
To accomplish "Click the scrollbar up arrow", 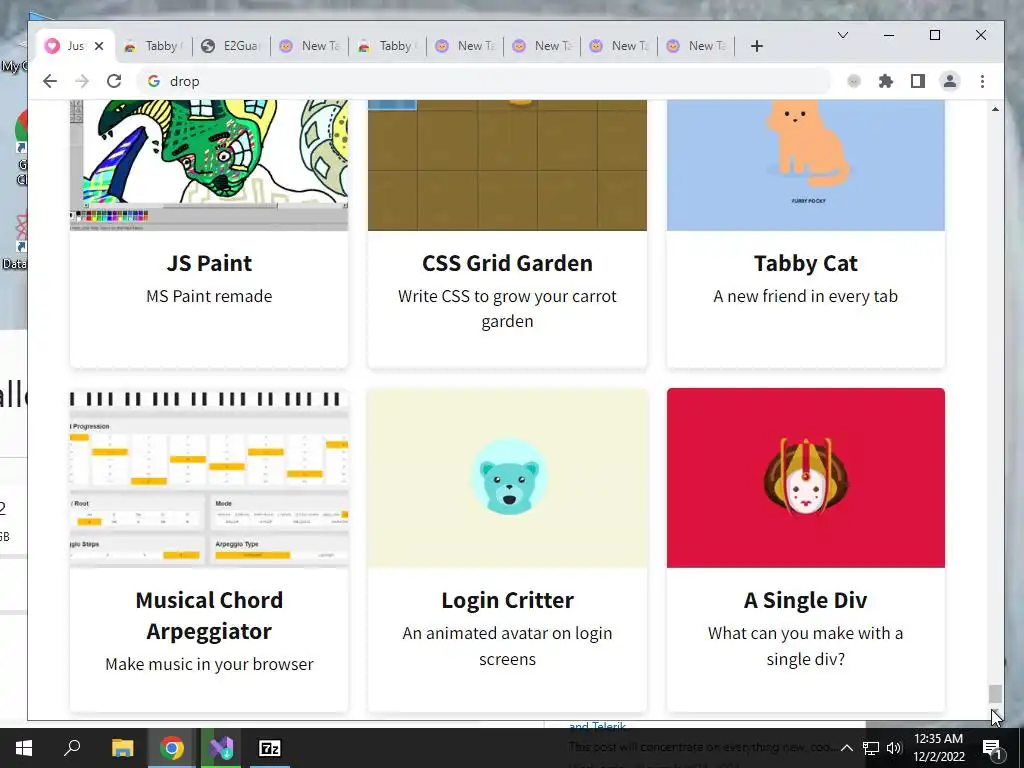I will point(995,109).
